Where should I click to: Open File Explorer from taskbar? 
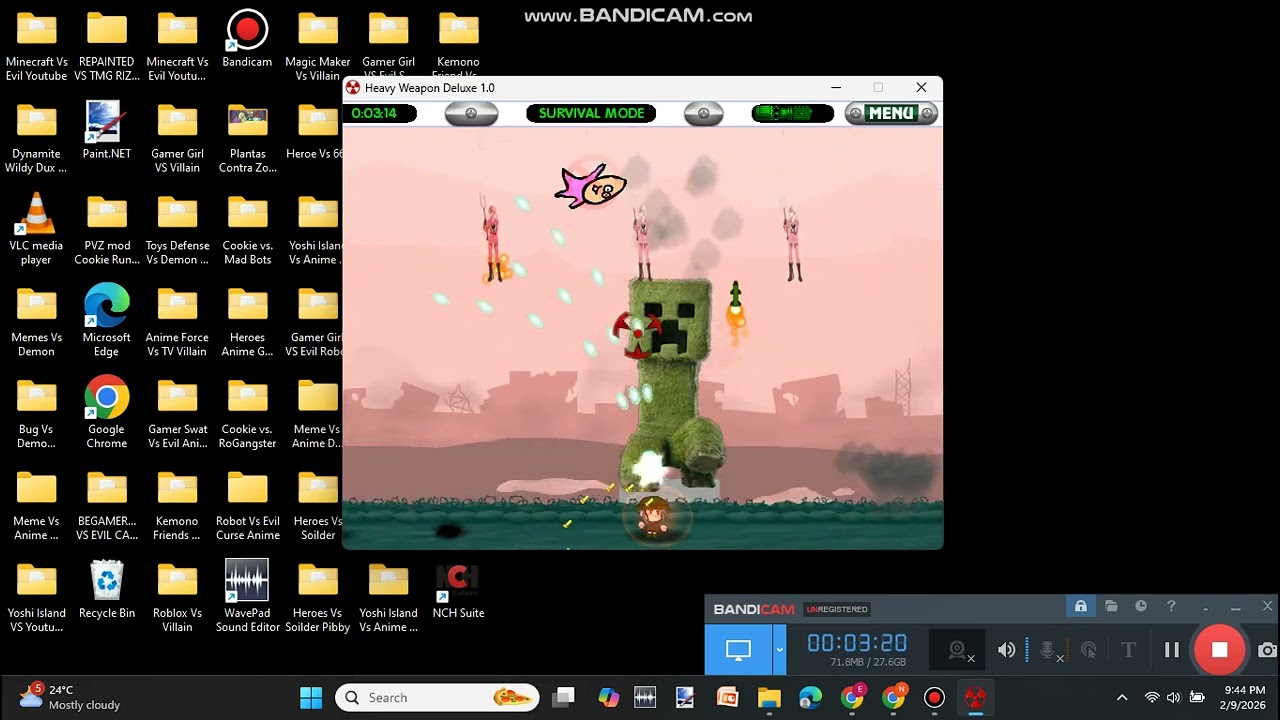click(x=769, y=697)
